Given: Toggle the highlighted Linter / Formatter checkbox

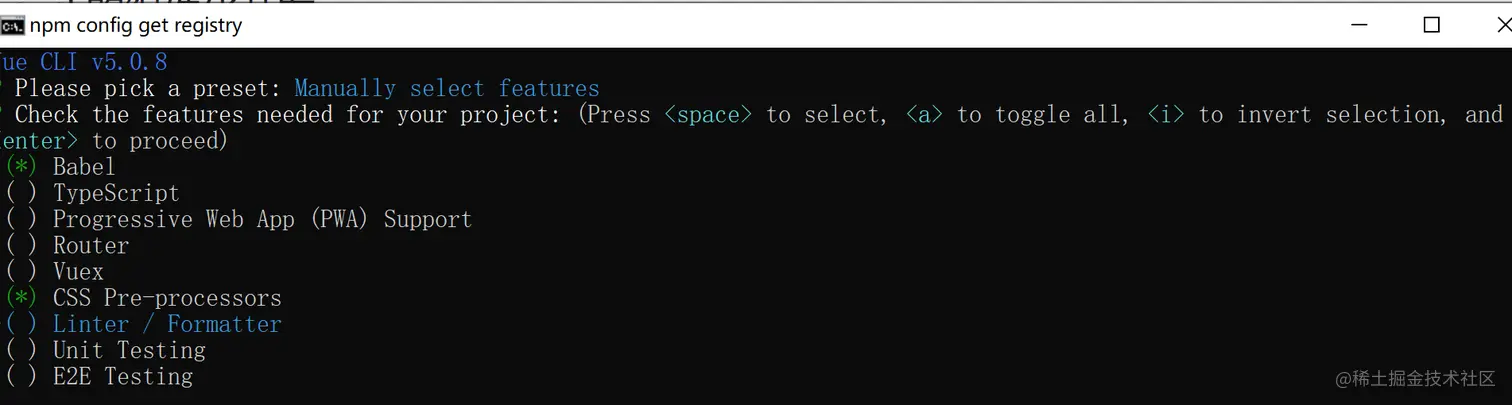Looking at the screenshot, I should [21, 324].
